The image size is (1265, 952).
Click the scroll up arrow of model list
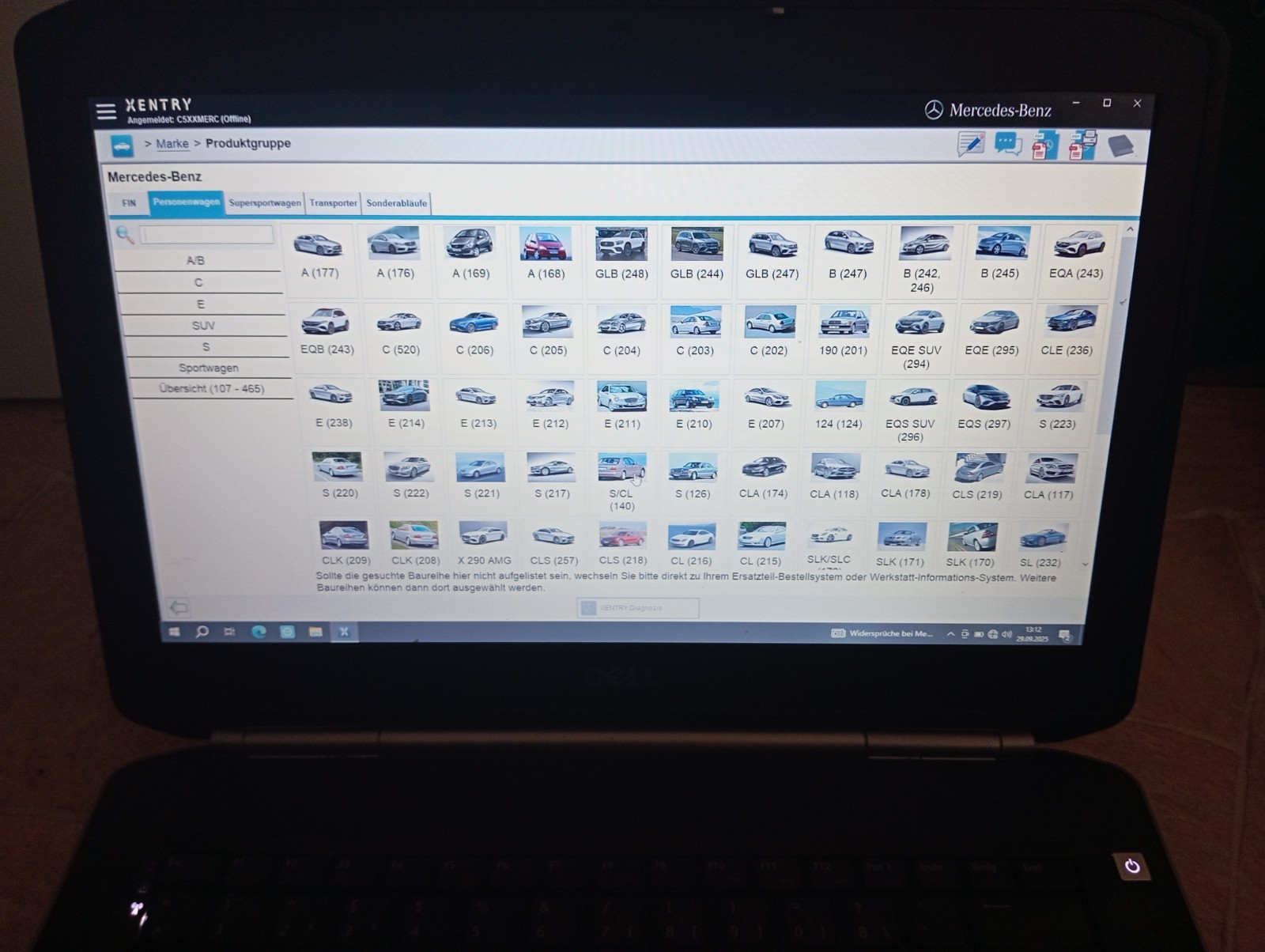pyautogui.click(x=1130, y=229)
